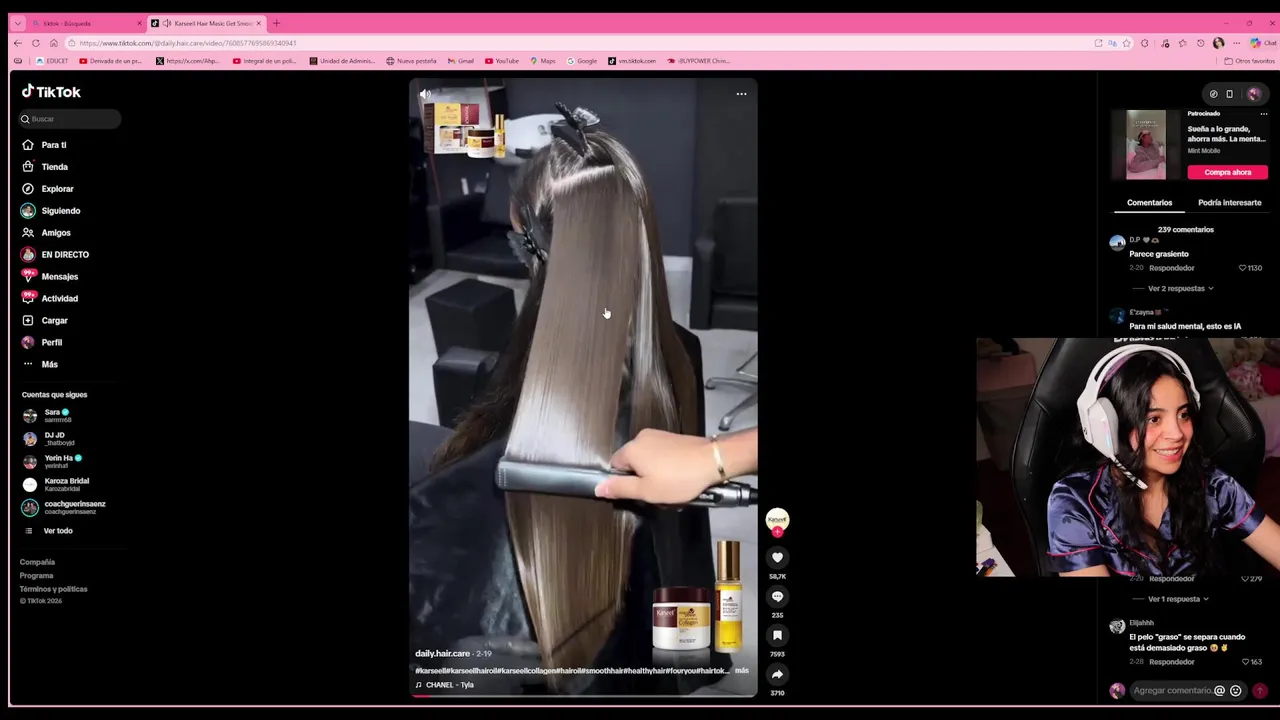The image size is (1280, 720).
Task: Expand Ver 2 respuestas under D.P comment
Action: [x=1180, y=289]
